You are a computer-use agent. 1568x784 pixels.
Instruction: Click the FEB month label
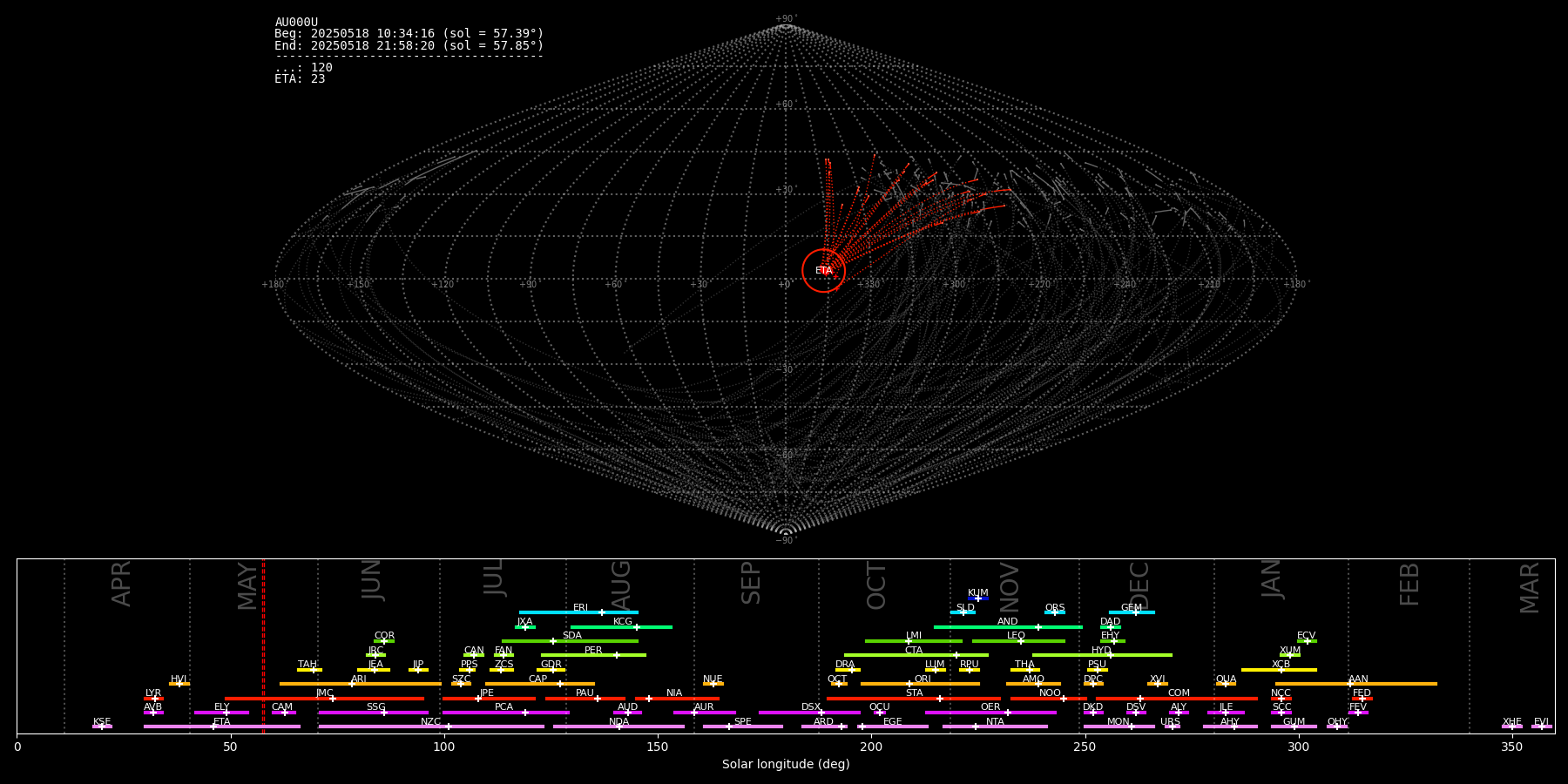click(1409, 585)
